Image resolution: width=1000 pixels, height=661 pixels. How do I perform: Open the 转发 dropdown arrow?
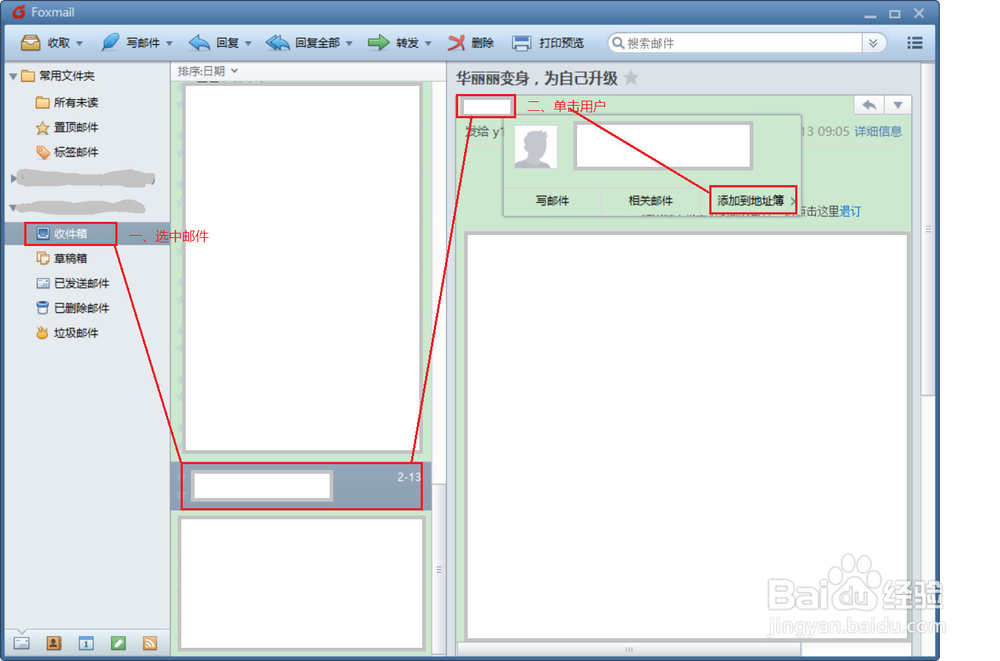click(x=429, y=43)
